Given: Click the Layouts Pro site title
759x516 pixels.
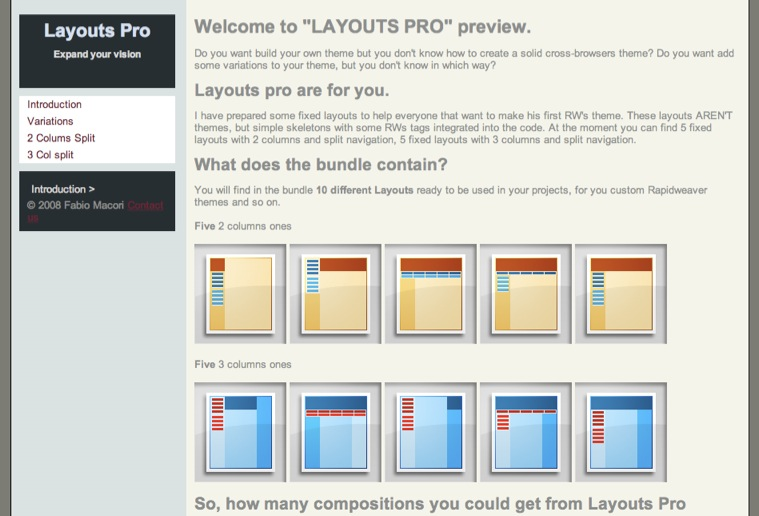Looking at the screenshot, I should pyautogui.click(x=97, y=31).
